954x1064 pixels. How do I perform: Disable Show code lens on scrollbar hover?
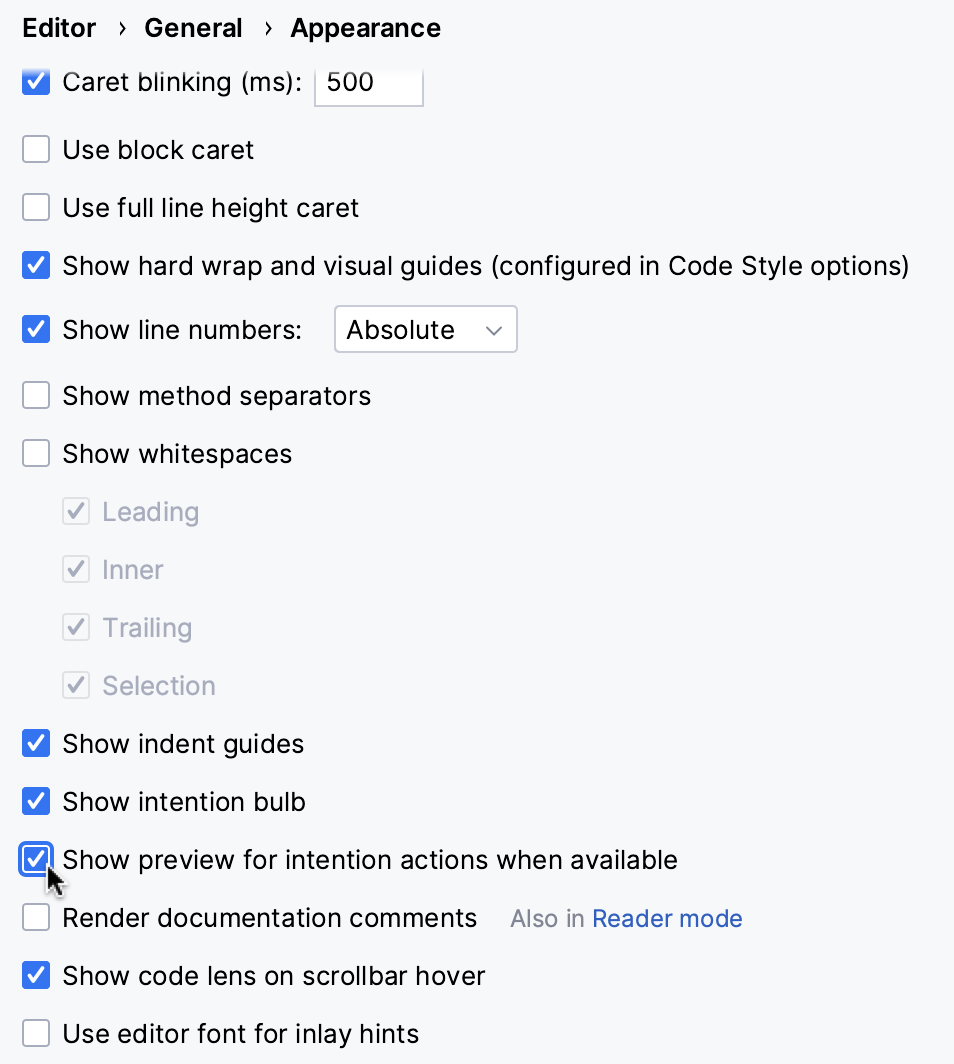click(36, 975)
